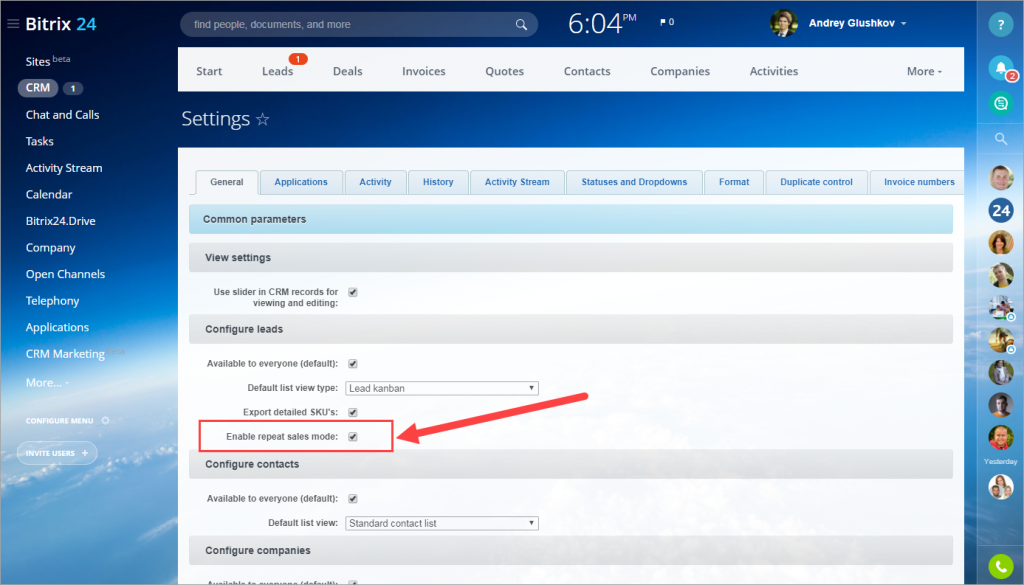1024x585 pixels.
Task: Open CRM in the left sidebar
Action: coord(38,87)
